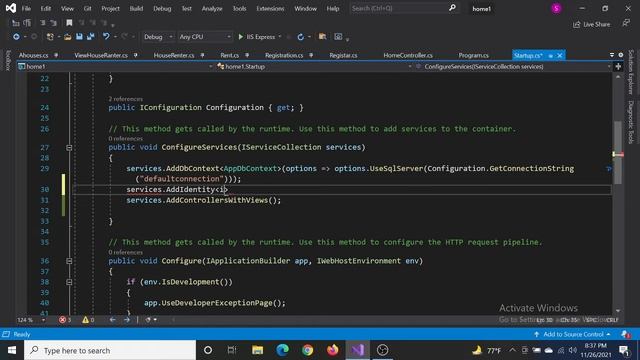Collapse the ConfigureServices method outline

(x=69, y=147)
